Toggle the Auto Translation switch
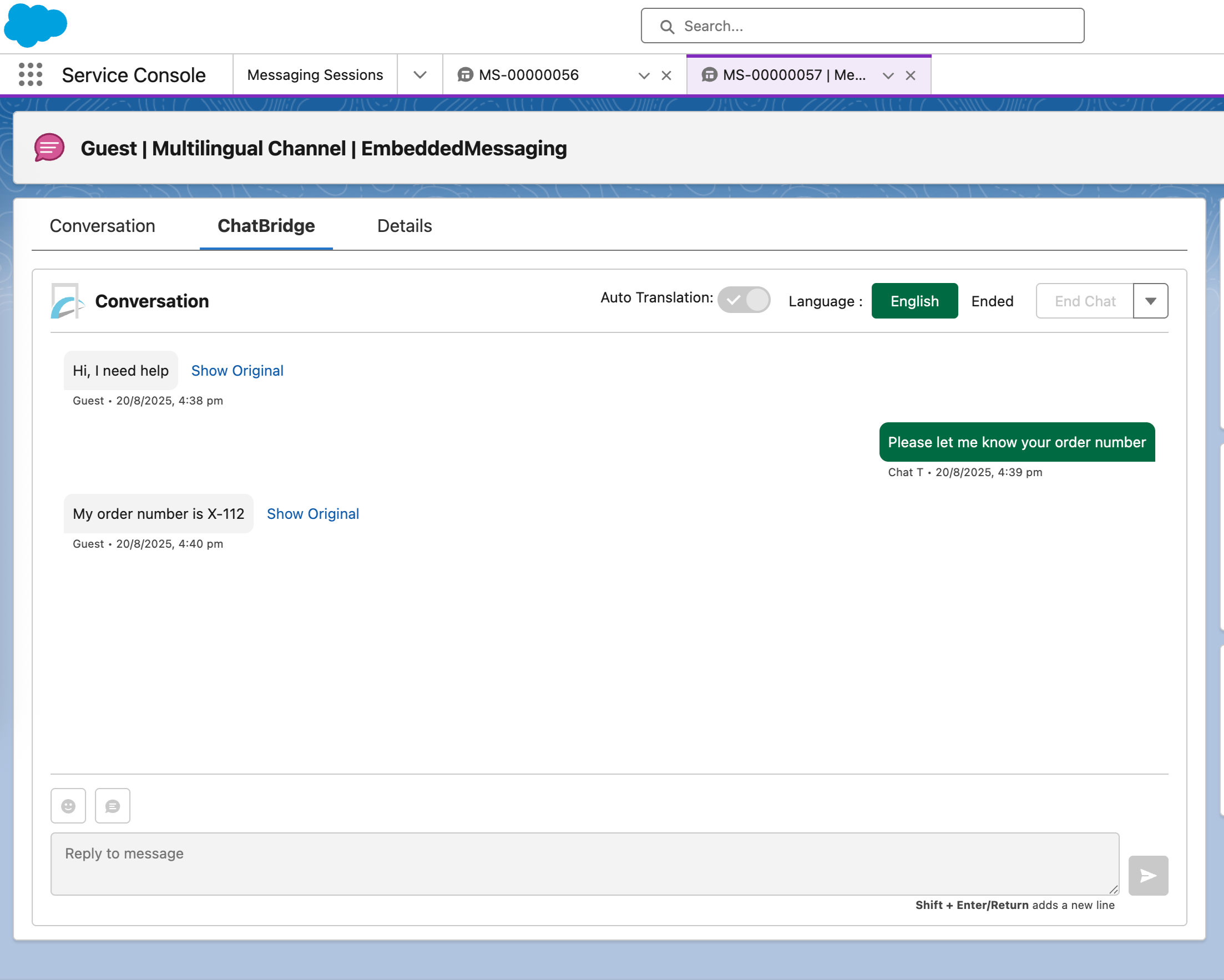Image resolution: width=1224 pixels, height=980 pixels. click(x=743, y=300)
